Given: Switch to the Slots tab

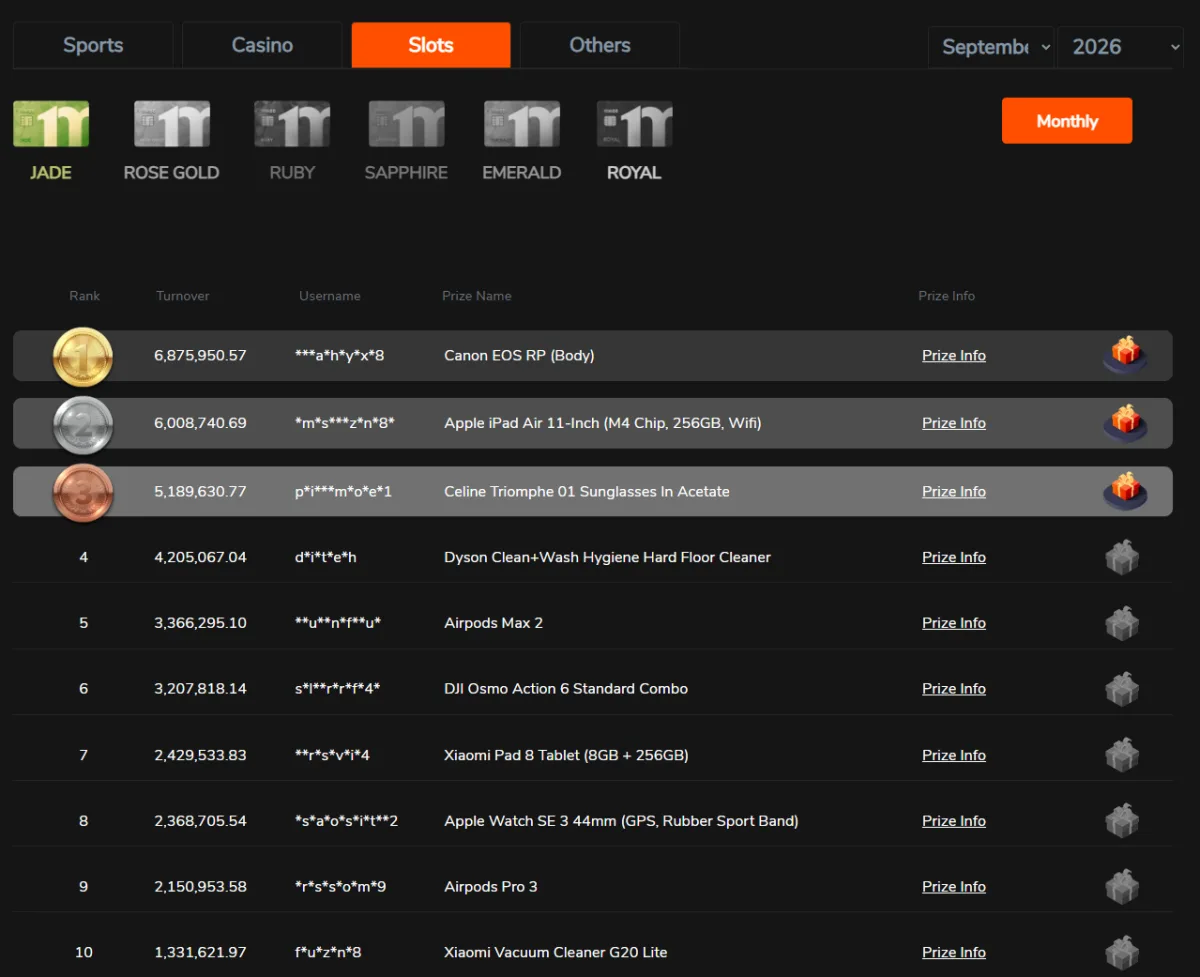Looking at the screenshot, I should point(431,45).
